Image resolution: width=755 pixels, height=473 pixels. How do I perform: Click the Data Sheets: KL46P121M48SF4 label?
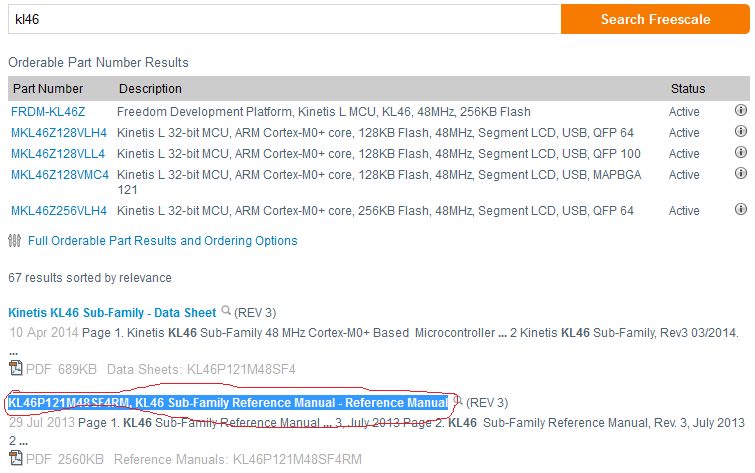coord(201,369)
